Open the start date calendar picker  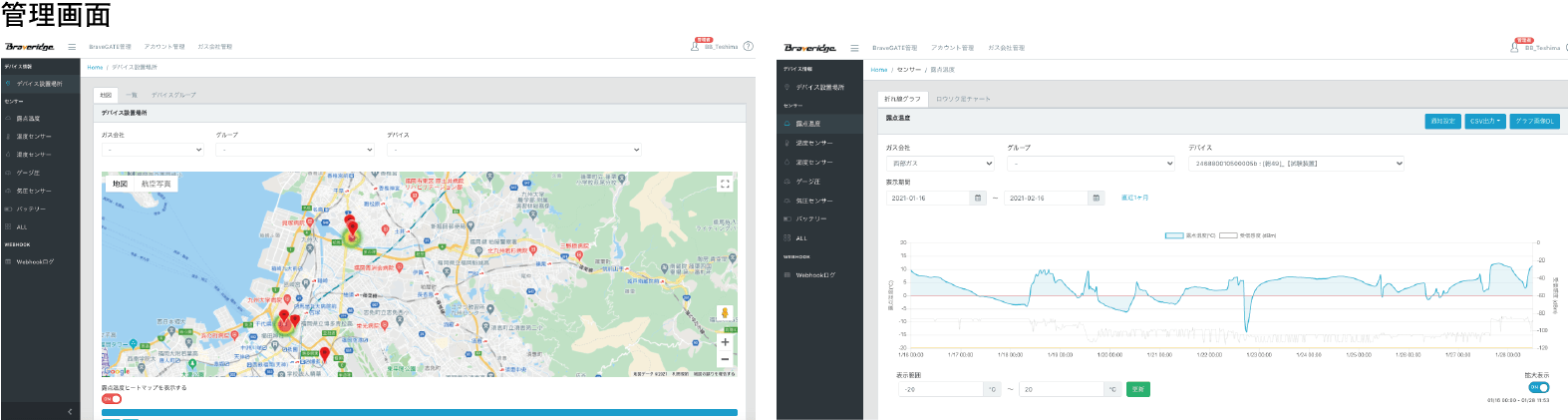977,198
